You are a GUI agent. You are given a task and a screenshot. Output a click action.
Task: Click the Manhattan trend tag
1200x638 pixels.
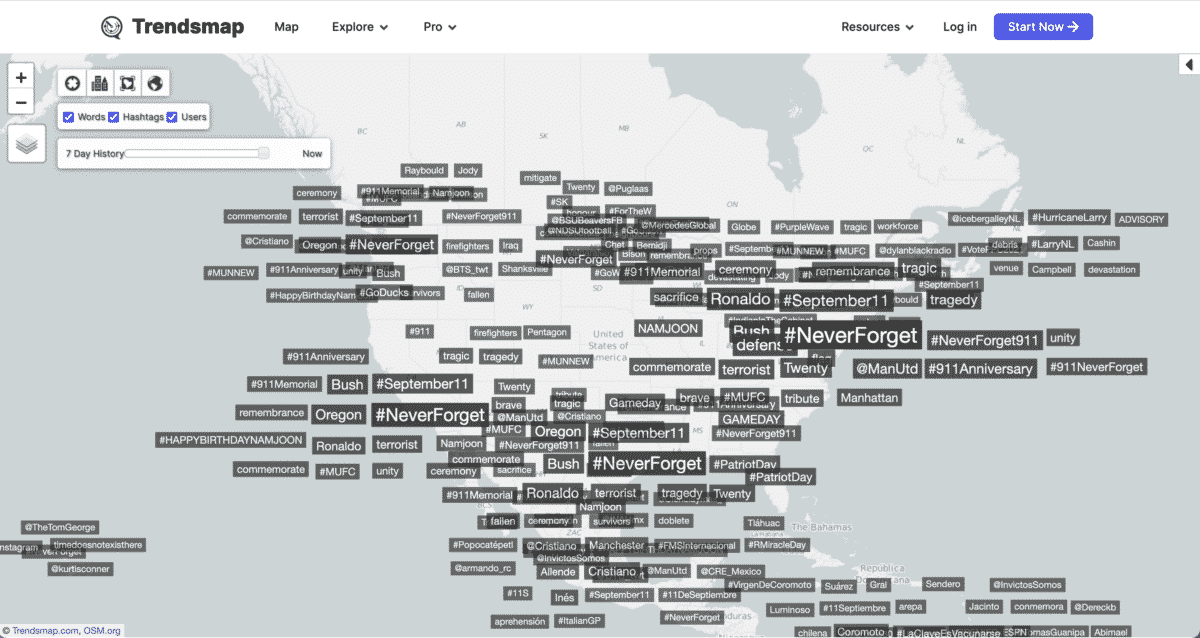[870, 397]
